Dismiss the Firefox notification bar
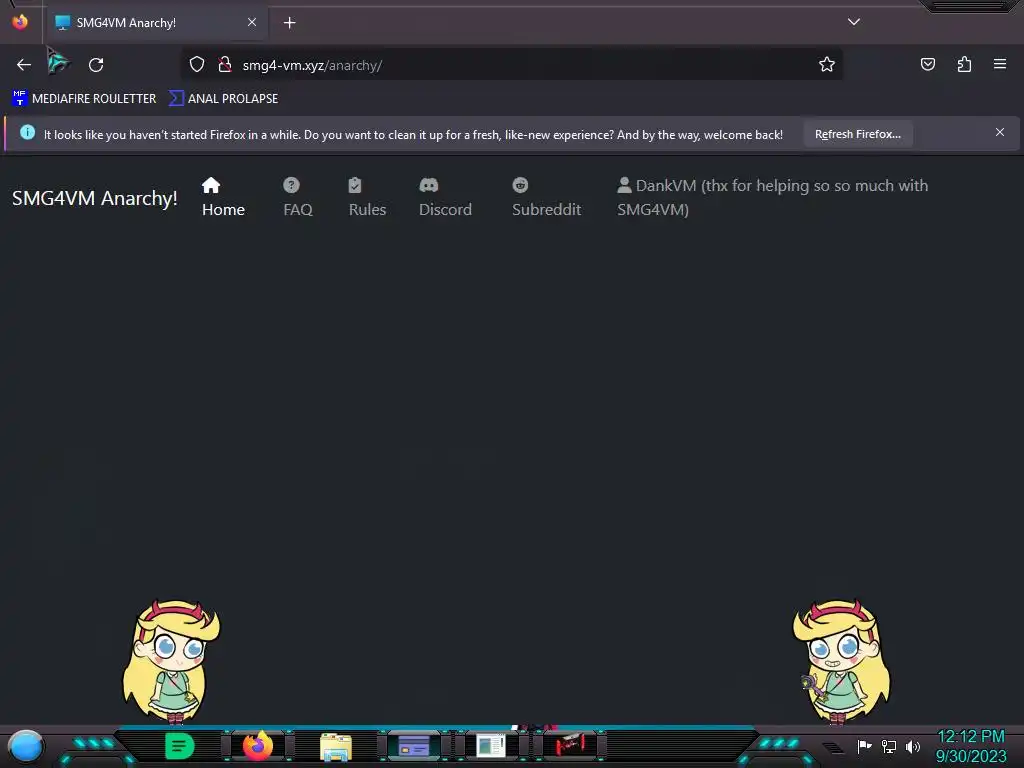1024x768 pixels. point(1000,133)
